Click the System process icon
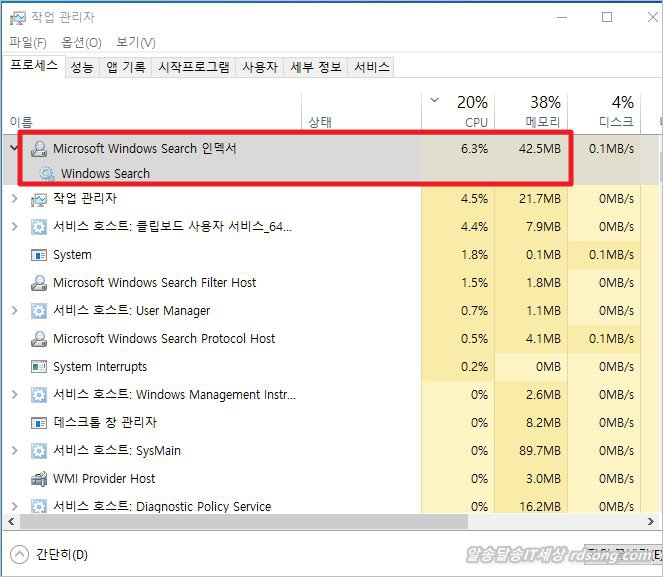The image size is (663, 577). click(x=39, y=255)
